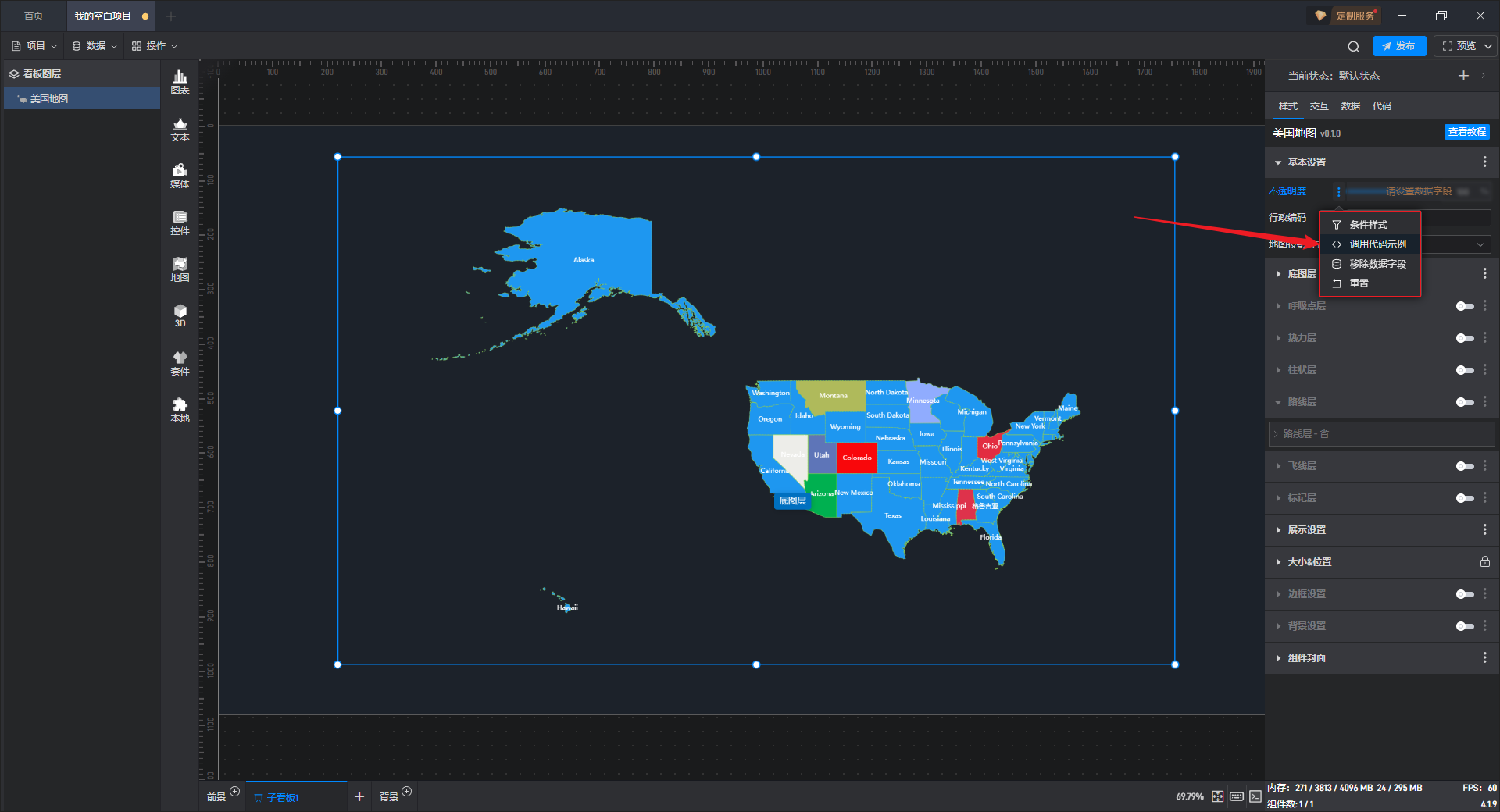Enable the 呼吸点层 layer toggle
The width and height of the screenshot is (1500, 812).
[x=1464, y=306]
